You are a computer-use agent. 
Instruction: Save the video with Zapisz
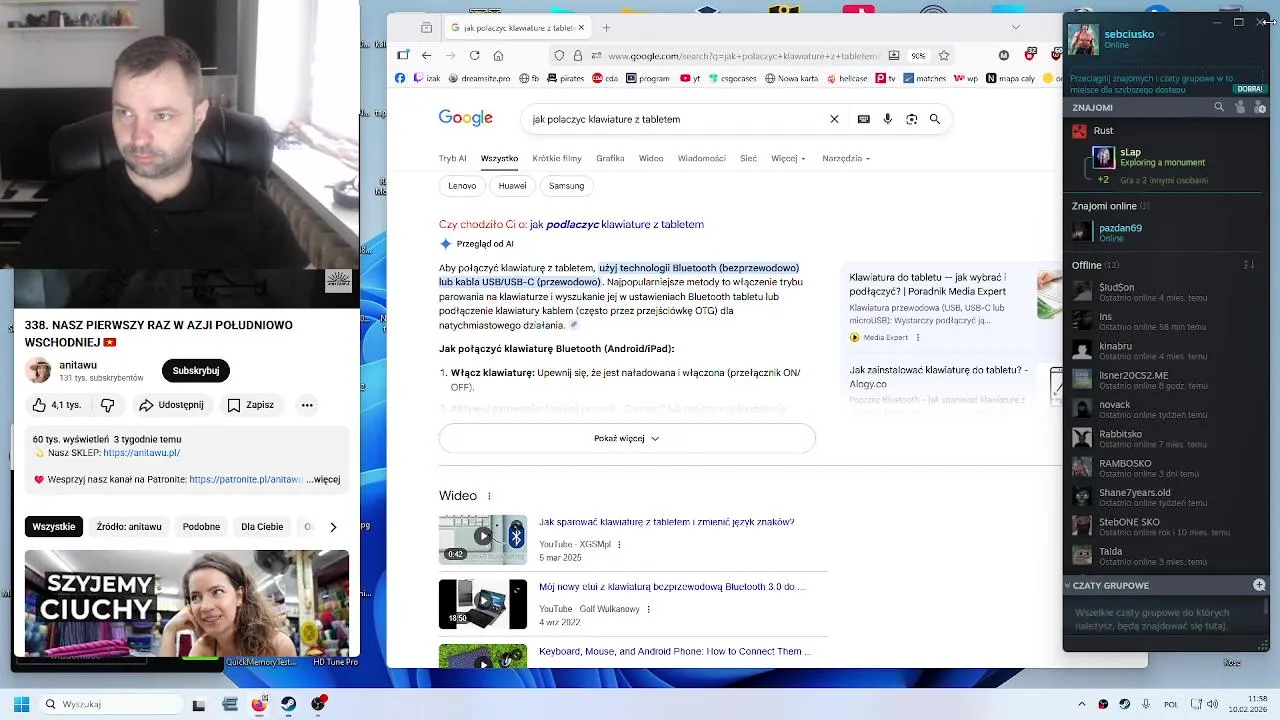pos(250,405)
